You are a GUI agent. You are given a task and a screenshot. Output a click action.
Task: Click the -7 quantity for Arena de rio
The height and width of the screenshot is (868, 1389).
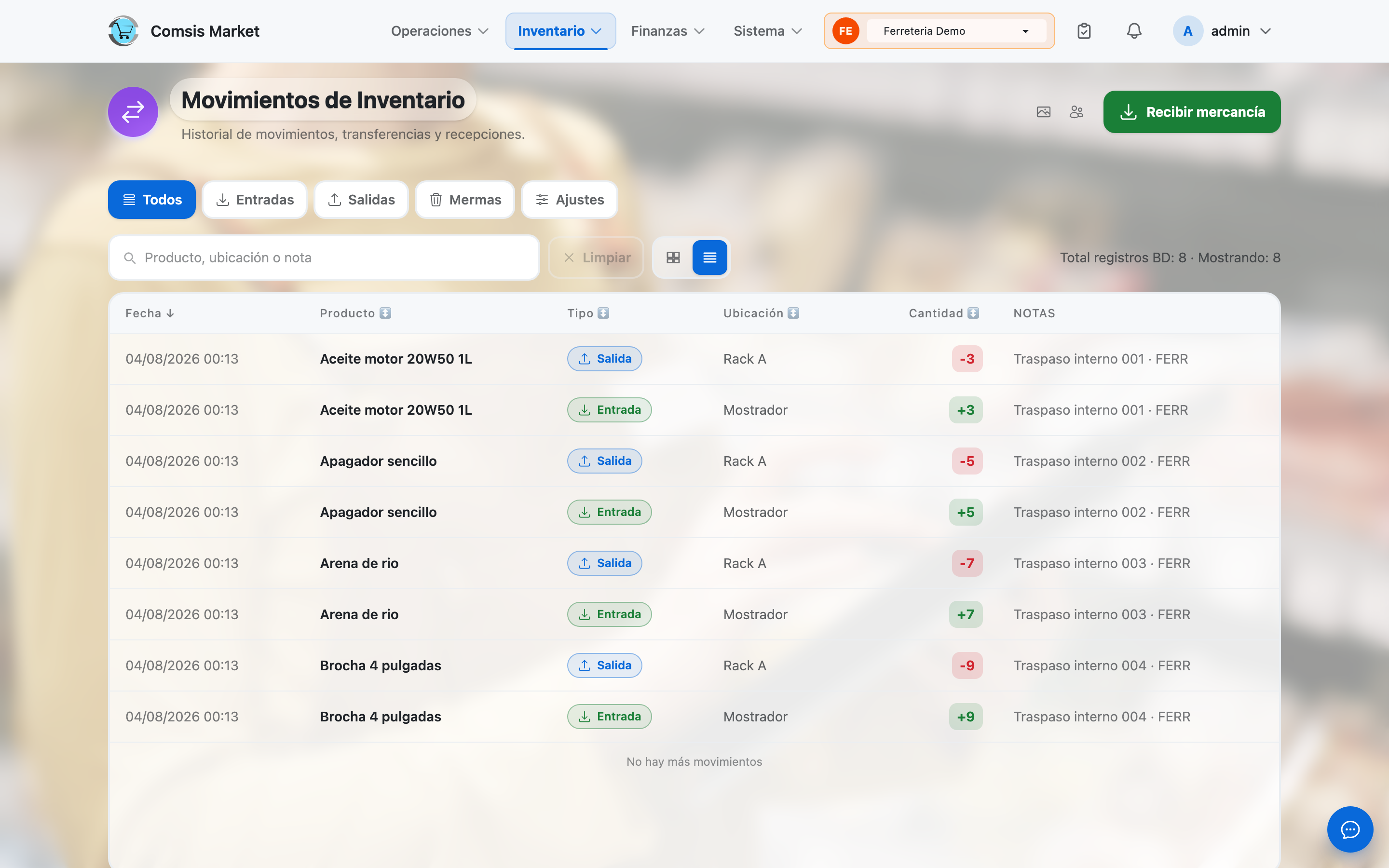(967, 563)
